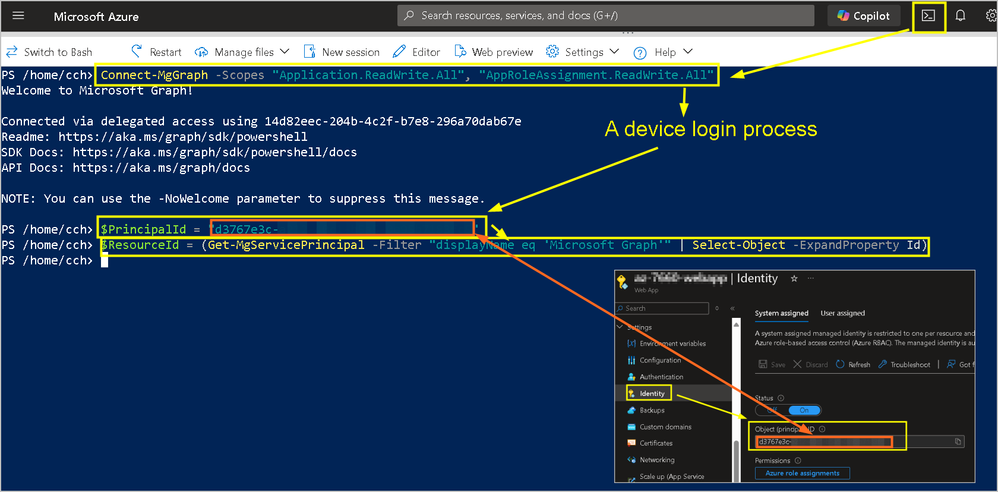Image resolution: width=998 pixels, height=492 pixels.
Task: Click the Cloud Shell terminal prompt cursor
Action: 104,260
